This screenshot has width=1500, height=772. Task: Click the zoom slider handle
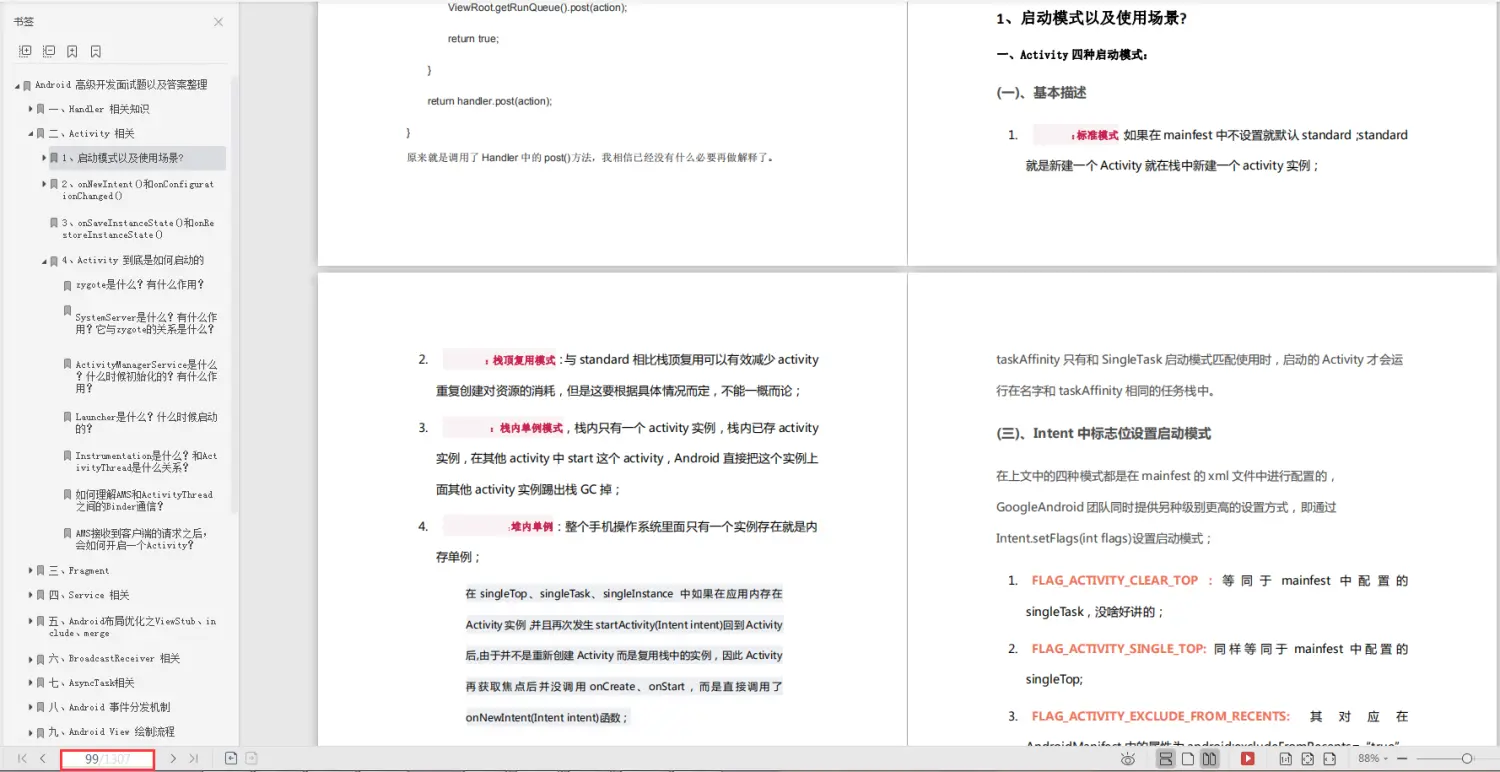coord(1467,759)
